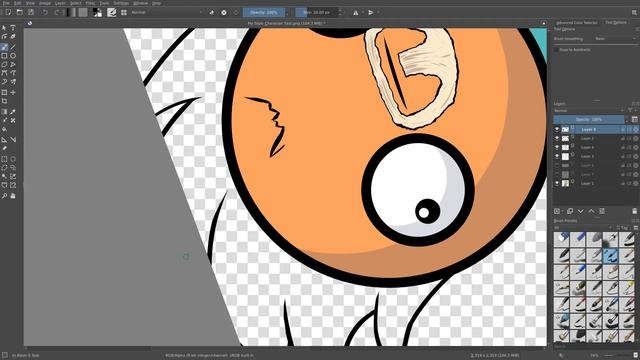Open the layer filter funnel menu
Image resolution: width=640 pixels, height=360 pixels.
pyautogui.click(x=630, y=111)
